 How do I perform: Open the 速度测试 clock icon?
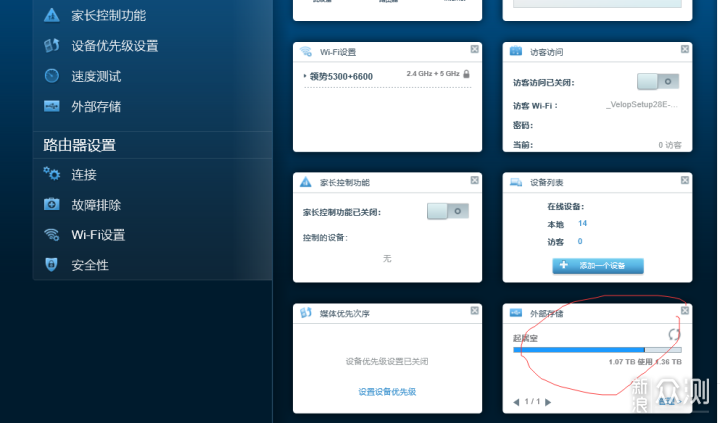(51, 76)
